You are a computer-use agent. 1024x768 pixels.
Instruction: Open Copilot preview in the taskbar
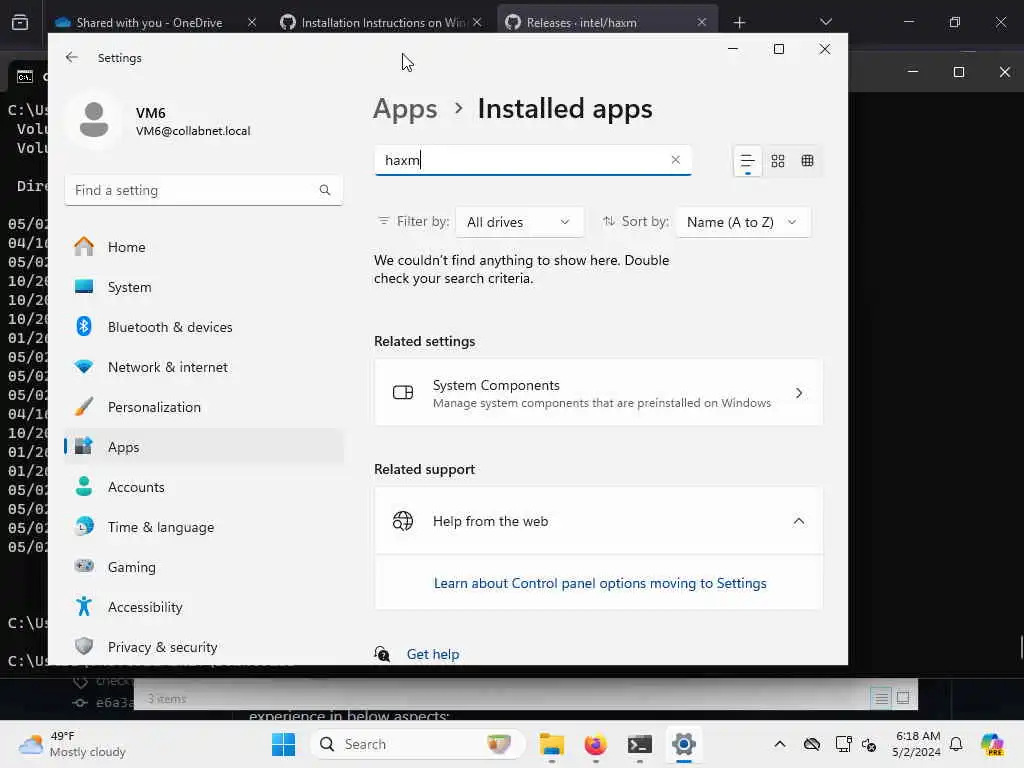[993, 744]
